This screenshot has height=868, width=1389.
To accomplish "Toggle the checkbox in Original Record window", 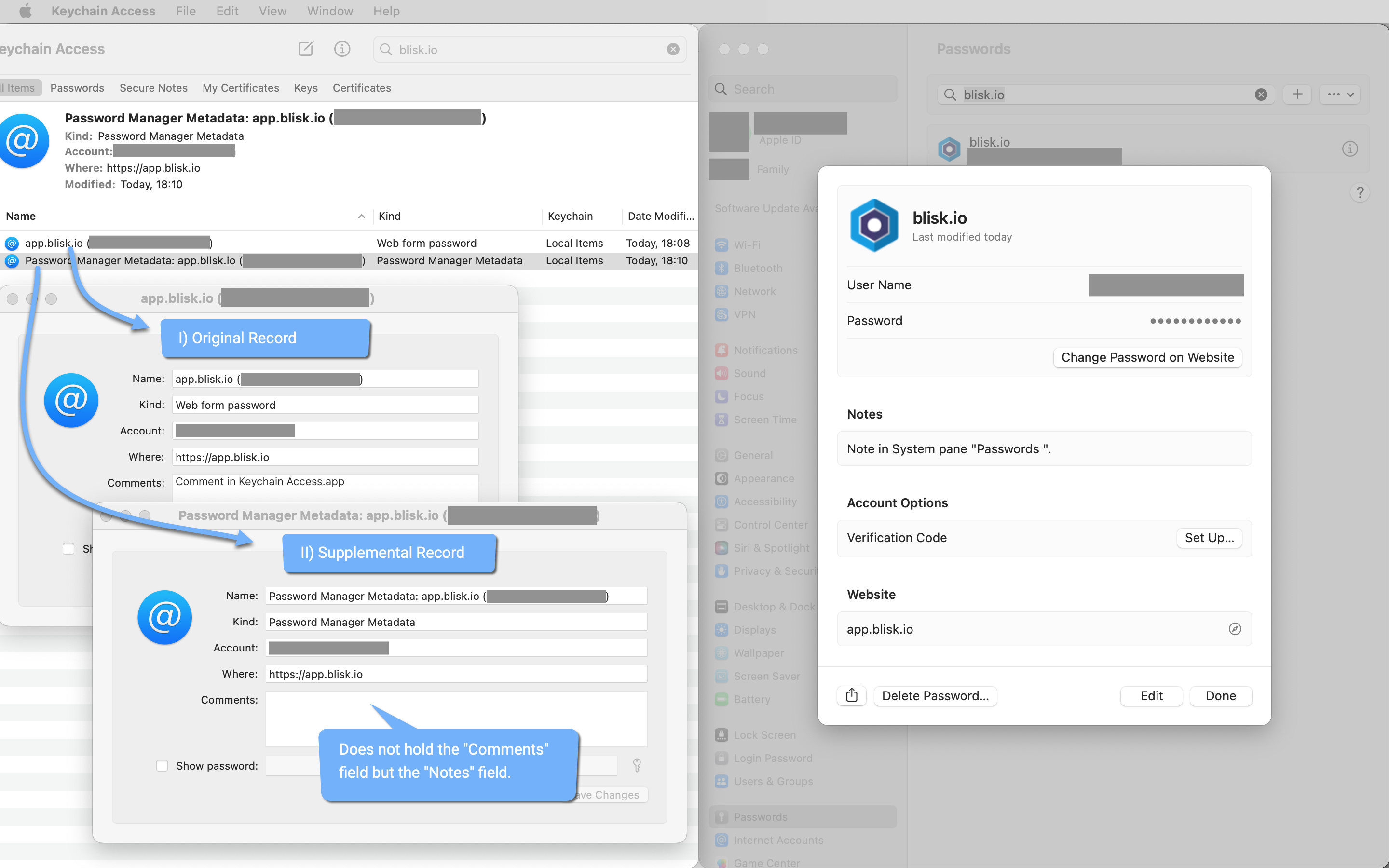I will (x=68, y=549).
